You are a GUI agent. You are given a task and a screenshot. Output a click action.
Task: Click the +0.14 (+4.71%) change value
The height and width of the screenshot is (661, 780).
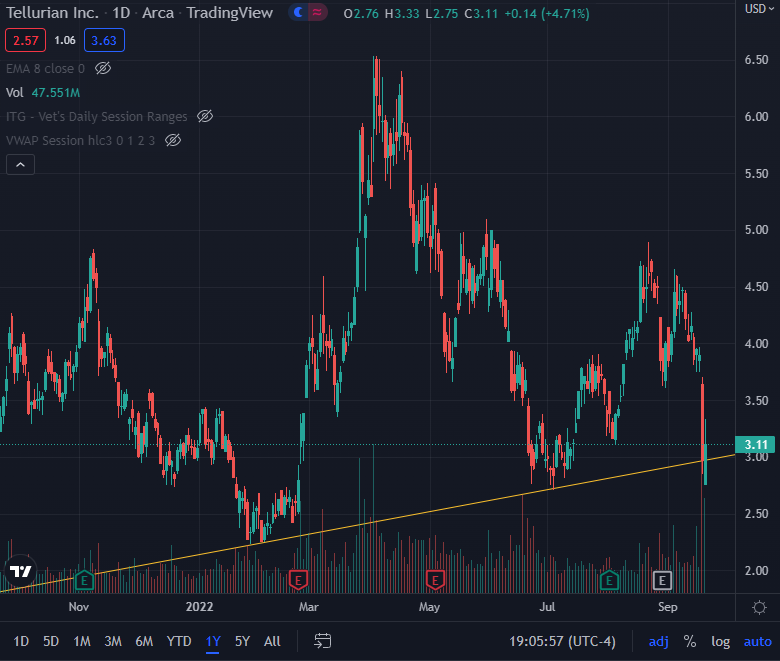(547, 13)
